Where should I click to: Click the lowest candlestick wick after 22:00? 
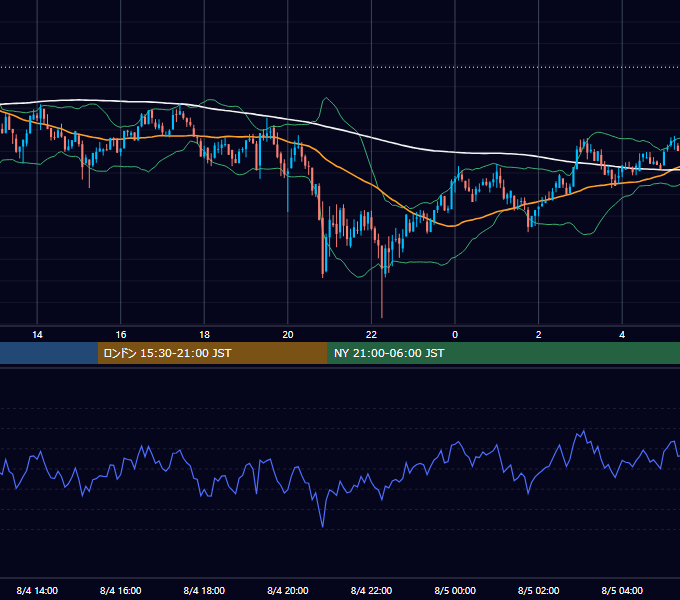[x=382, y=295]
